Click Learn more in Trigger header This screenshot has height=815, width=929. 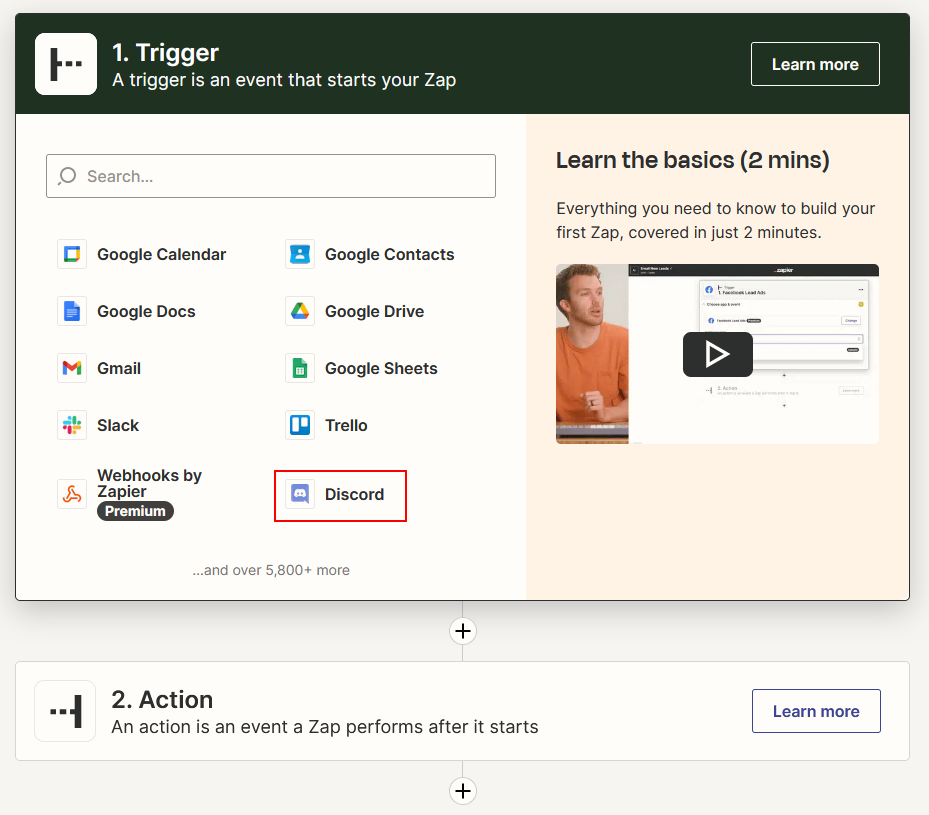pyautogui.click(x=815, y=64)
